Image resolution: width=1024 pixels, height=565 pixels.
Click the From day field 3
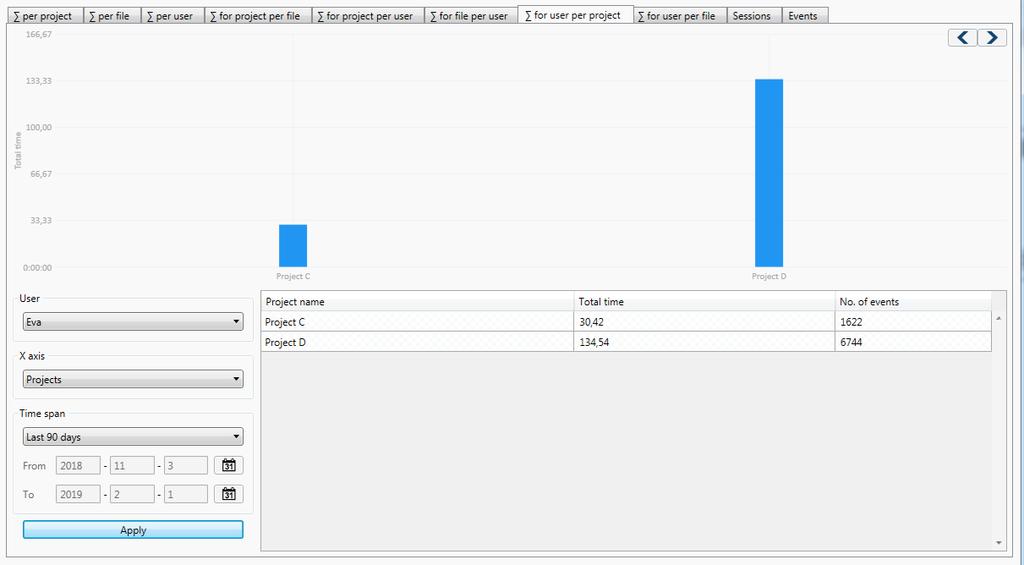pos(185,465)
